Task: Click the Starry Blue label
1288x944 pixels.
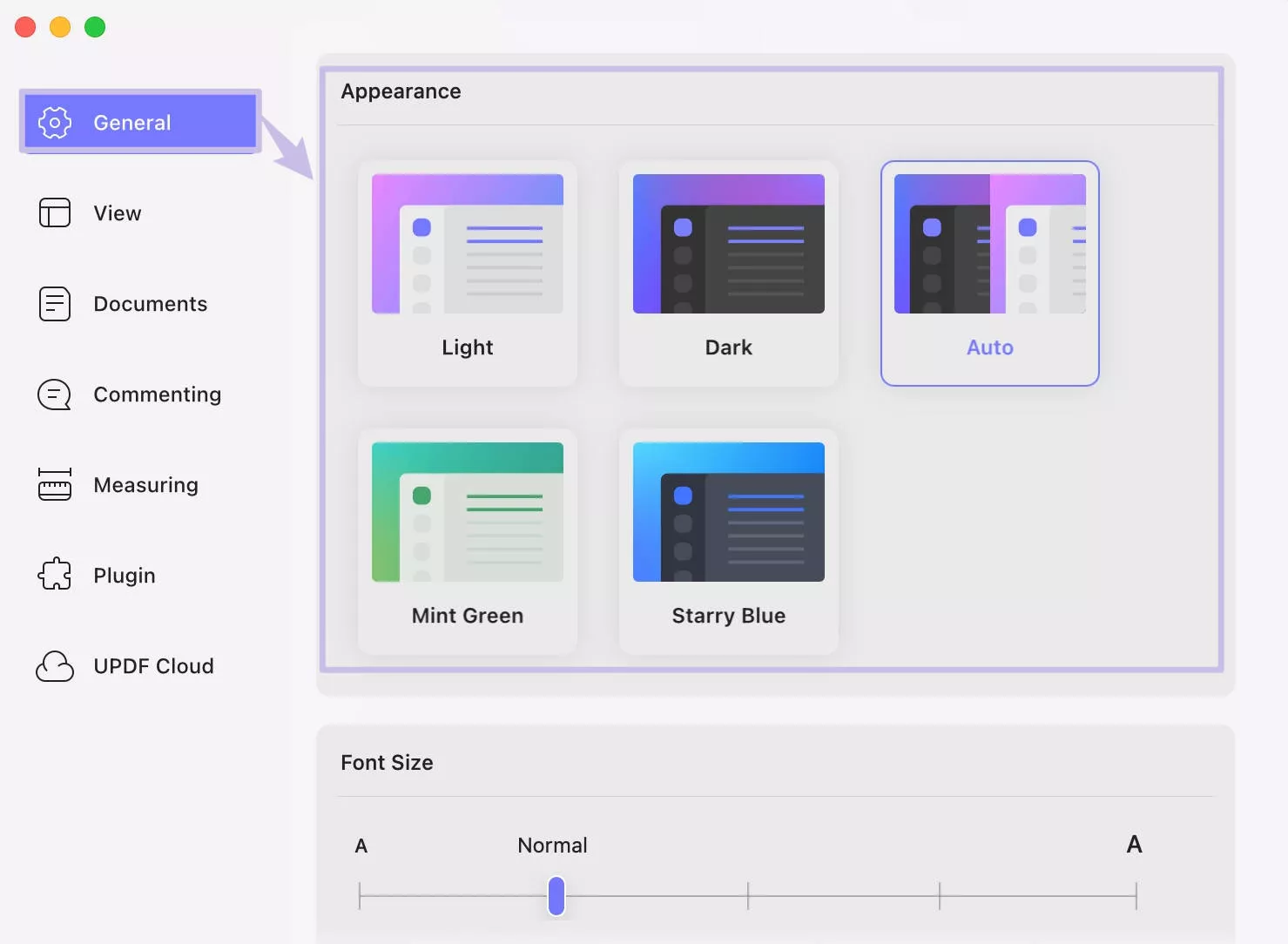Action: click(x=729, y=616)
